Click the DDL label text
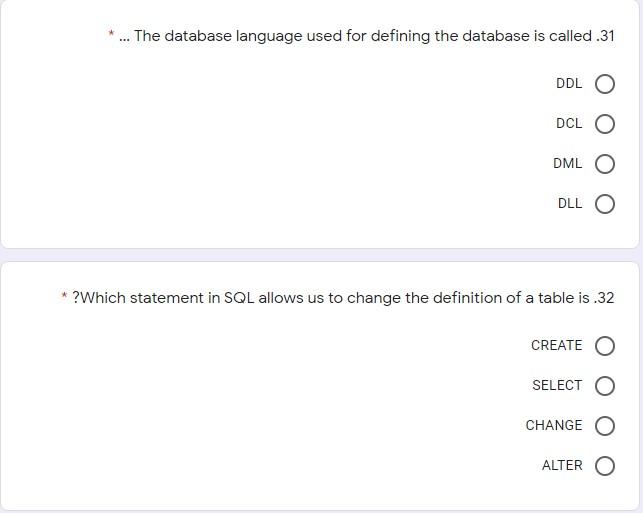643x513 pixels. 569,84
